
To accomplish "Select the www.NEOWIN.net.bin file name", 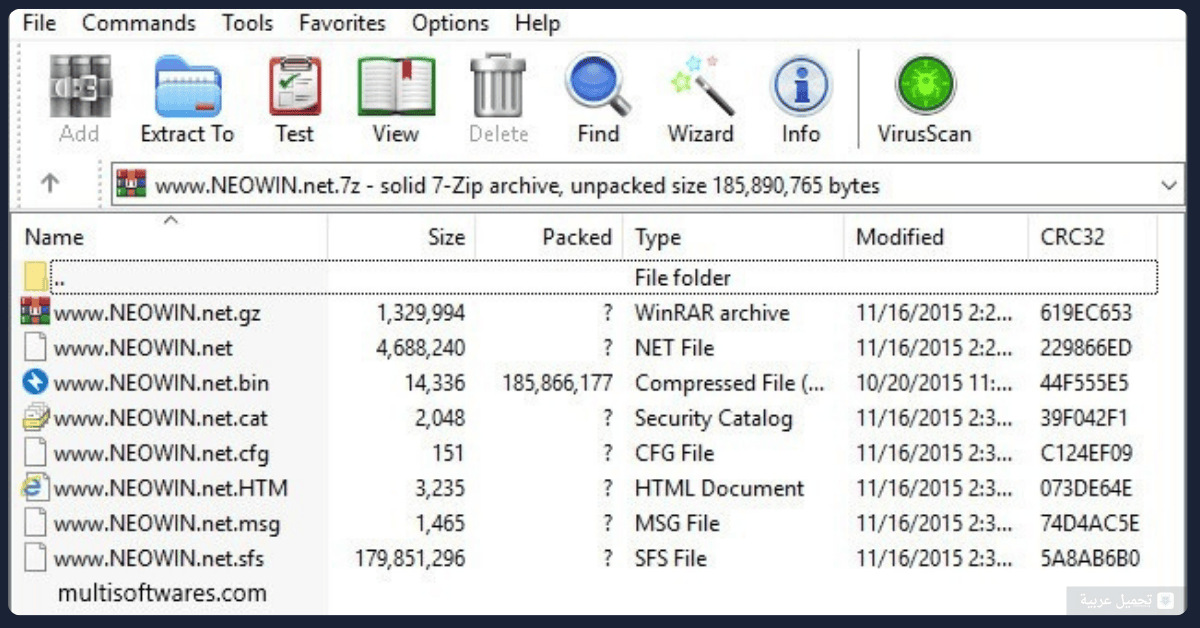I will click(x=161, y=383).
